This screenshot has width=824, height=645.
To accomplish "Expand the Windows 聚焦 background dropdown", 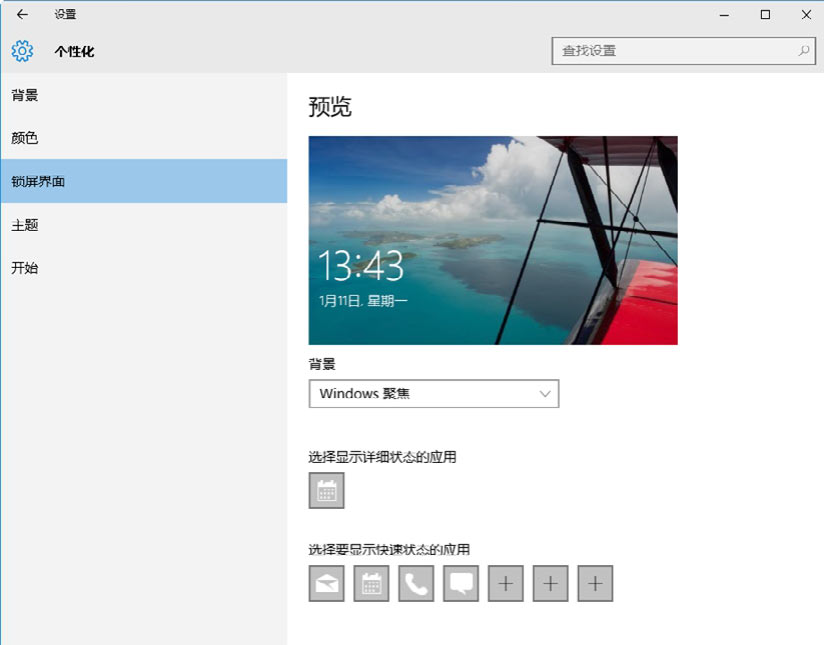I will click(x=433, y=394).
